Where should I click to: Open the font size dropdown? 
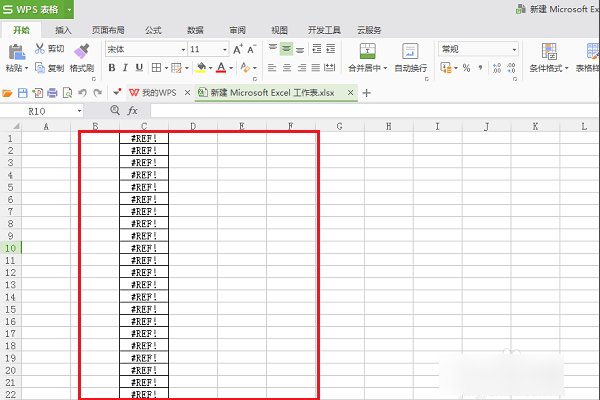coord(225,49)
